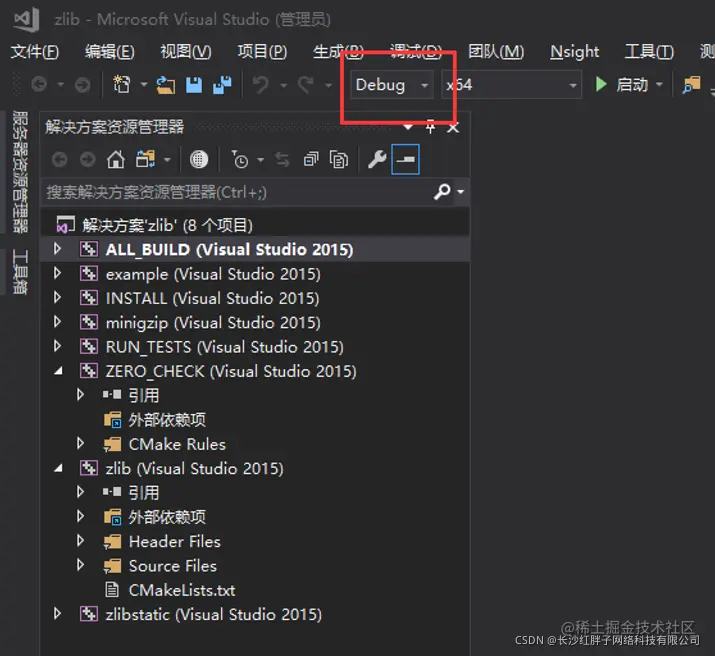The height and width of the screenshot is (656, 715).
Task: Click the New Project toolbar icon
Action: point(121,85)
